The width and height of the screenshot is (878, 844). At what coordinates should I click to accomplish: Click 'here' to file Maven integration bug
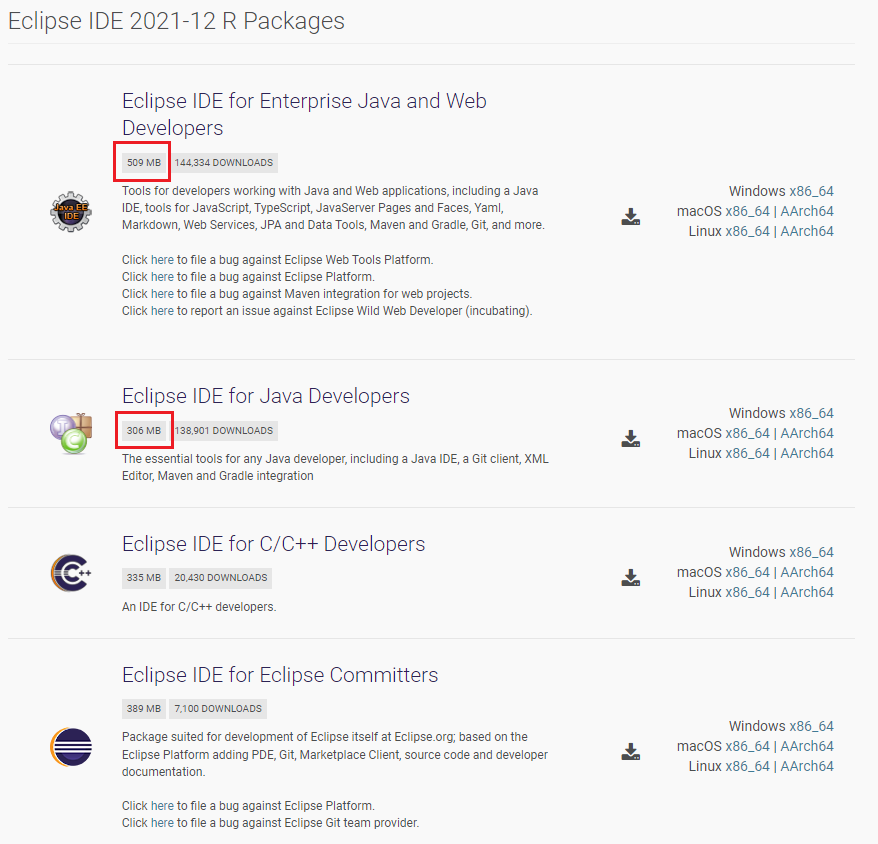[x=162, y=293]
